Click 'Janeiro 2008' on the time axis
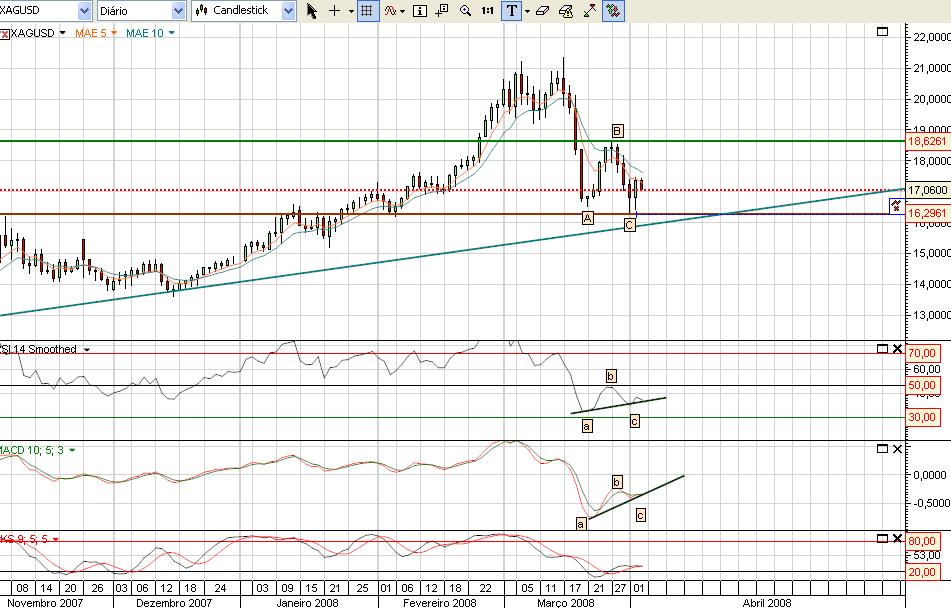 [307, 603]
